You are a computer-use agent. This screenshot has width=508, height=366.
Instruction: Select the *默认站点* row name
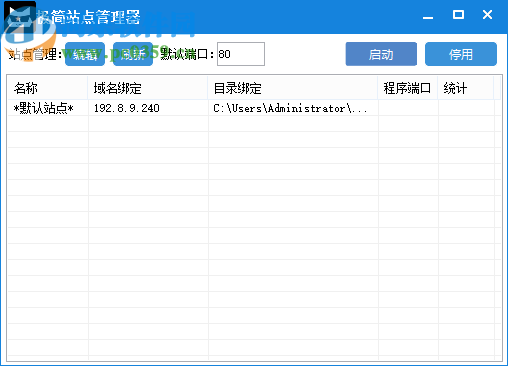[43, 108]
